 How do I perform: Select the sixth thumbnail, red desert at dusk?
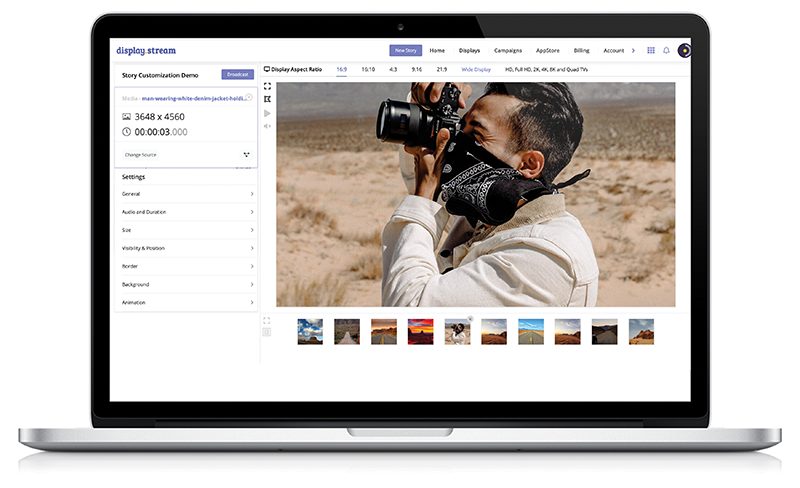494,332
